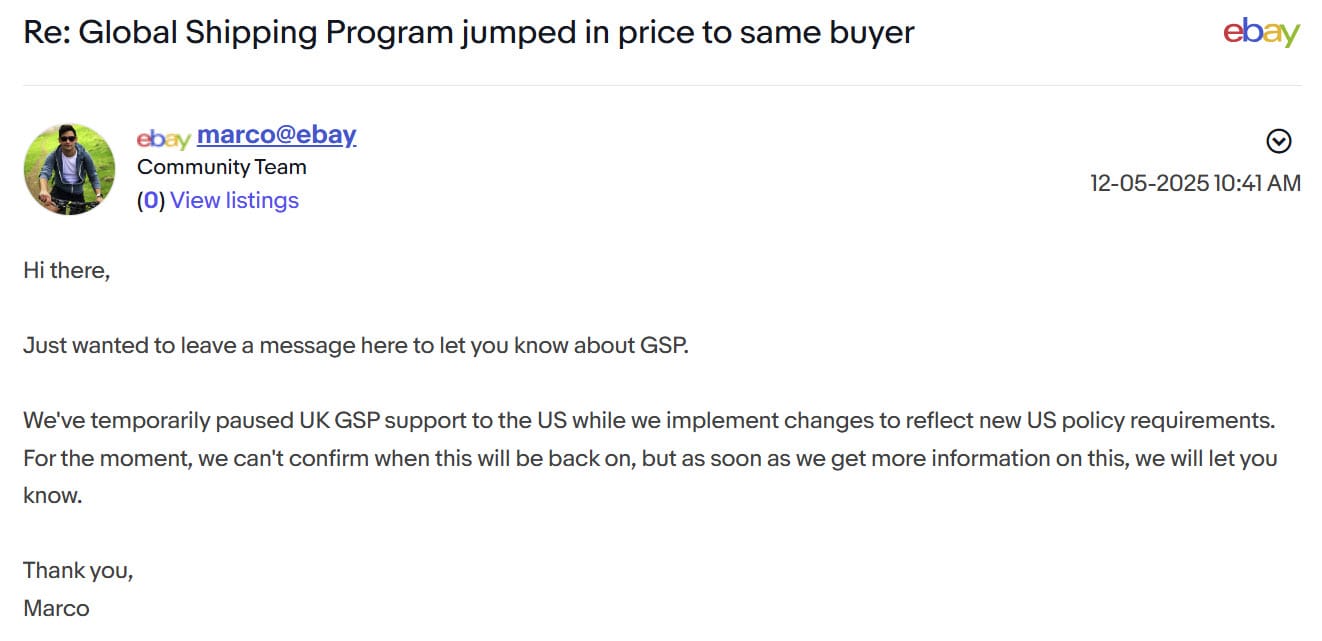Click the line starting "For the moment"

point(648,458)
